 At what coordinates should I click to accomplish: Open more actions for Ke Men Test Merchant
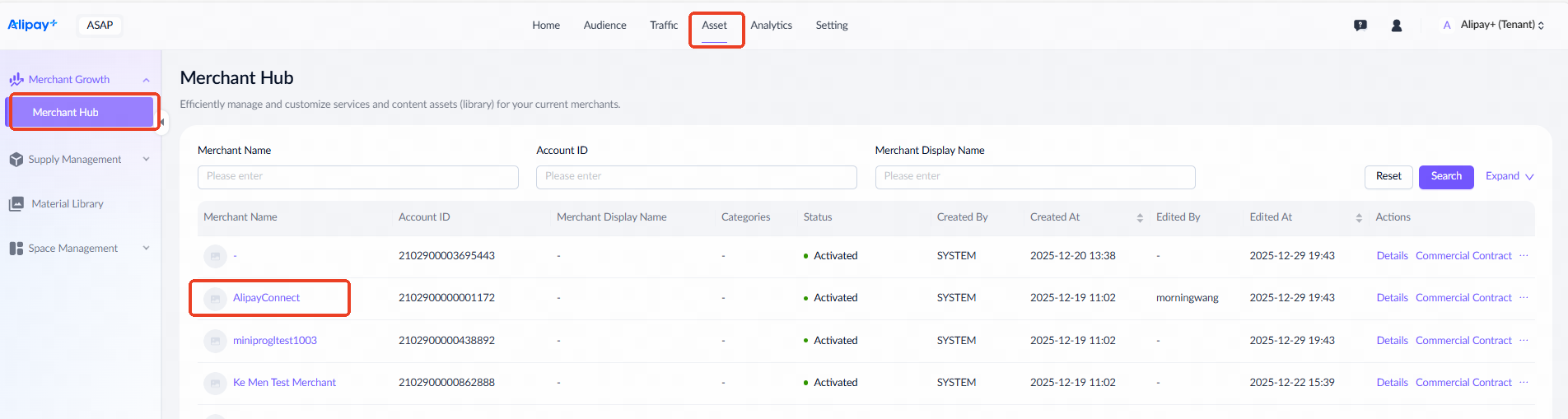click(x=1524, y=382)
